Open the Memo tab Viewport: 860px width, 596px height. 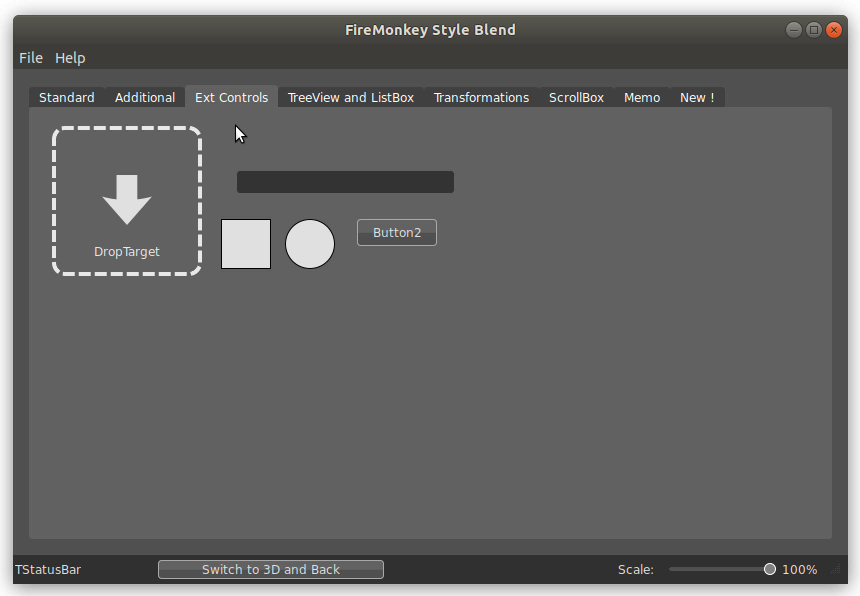[x=642, y=98]
